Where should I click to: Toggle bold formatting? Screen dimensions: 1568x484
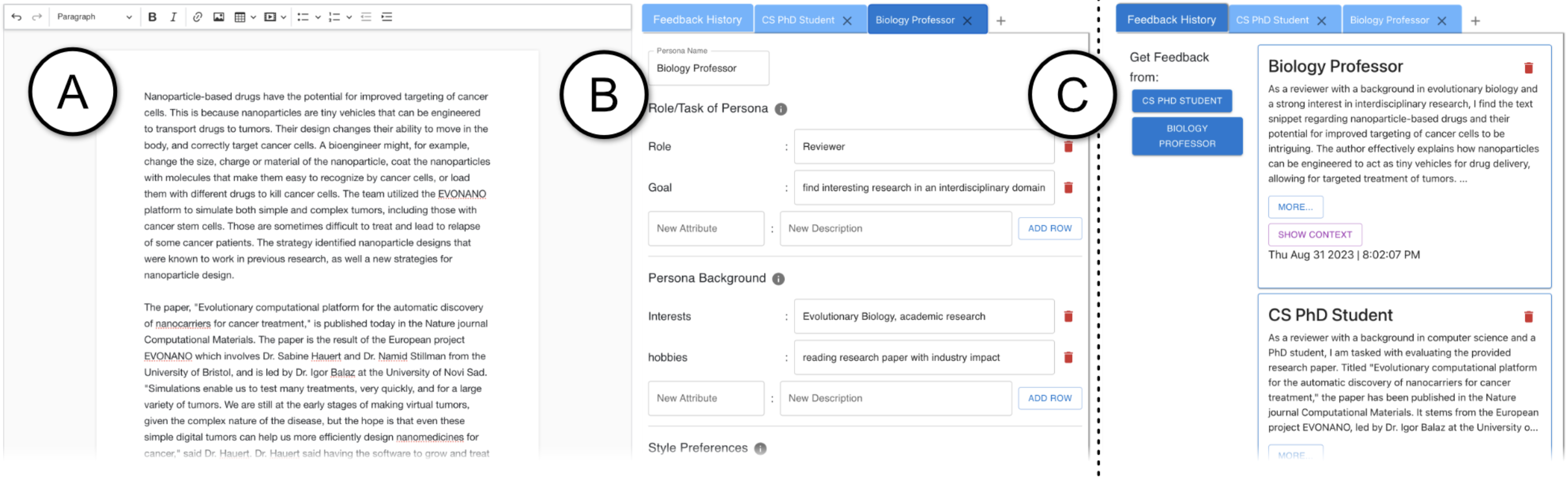coord(152,17)
